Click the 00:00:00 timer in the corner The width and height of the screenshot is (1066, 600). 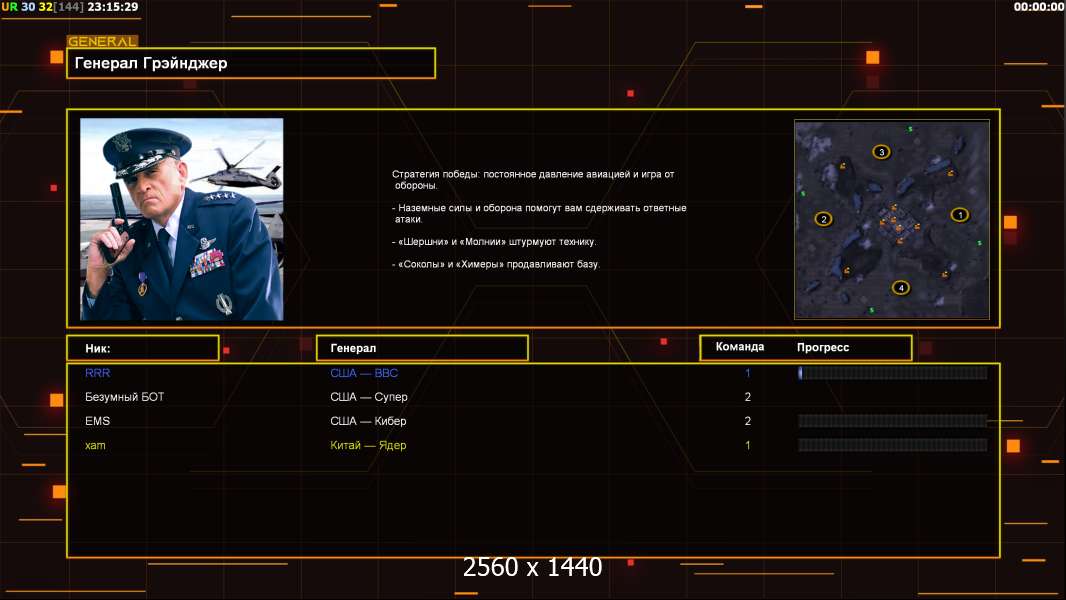click(1038, 7)
